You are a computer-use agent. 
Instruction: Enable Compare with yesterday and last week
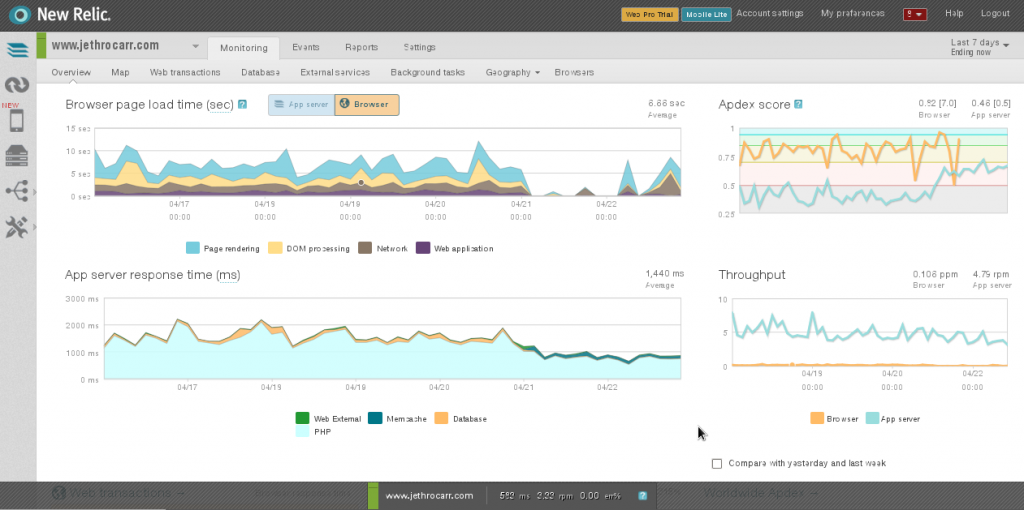point(717,464)
